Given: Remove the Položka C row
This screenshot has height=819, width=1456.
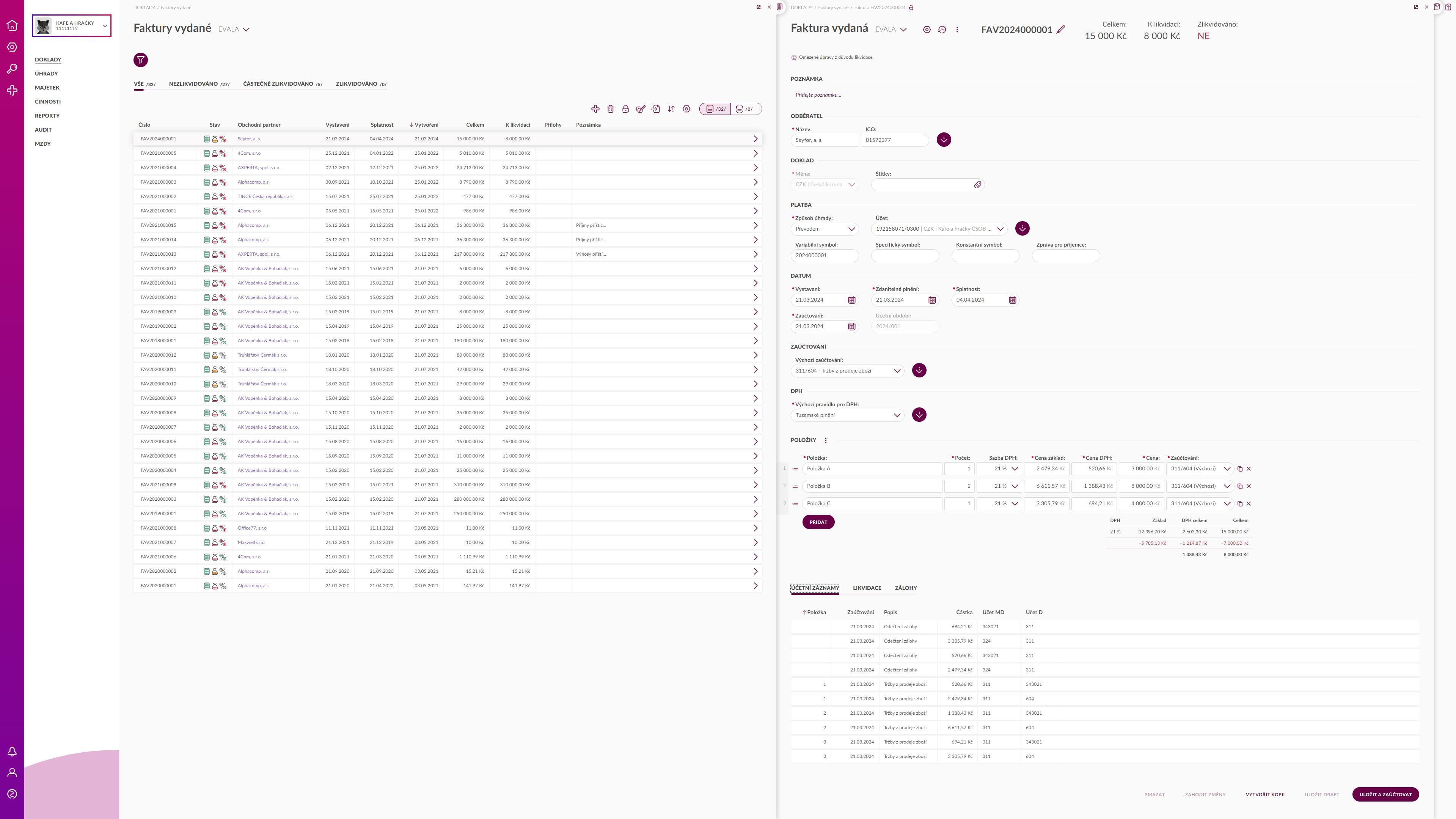Looking at the screenshot, I should [1249, 504].
